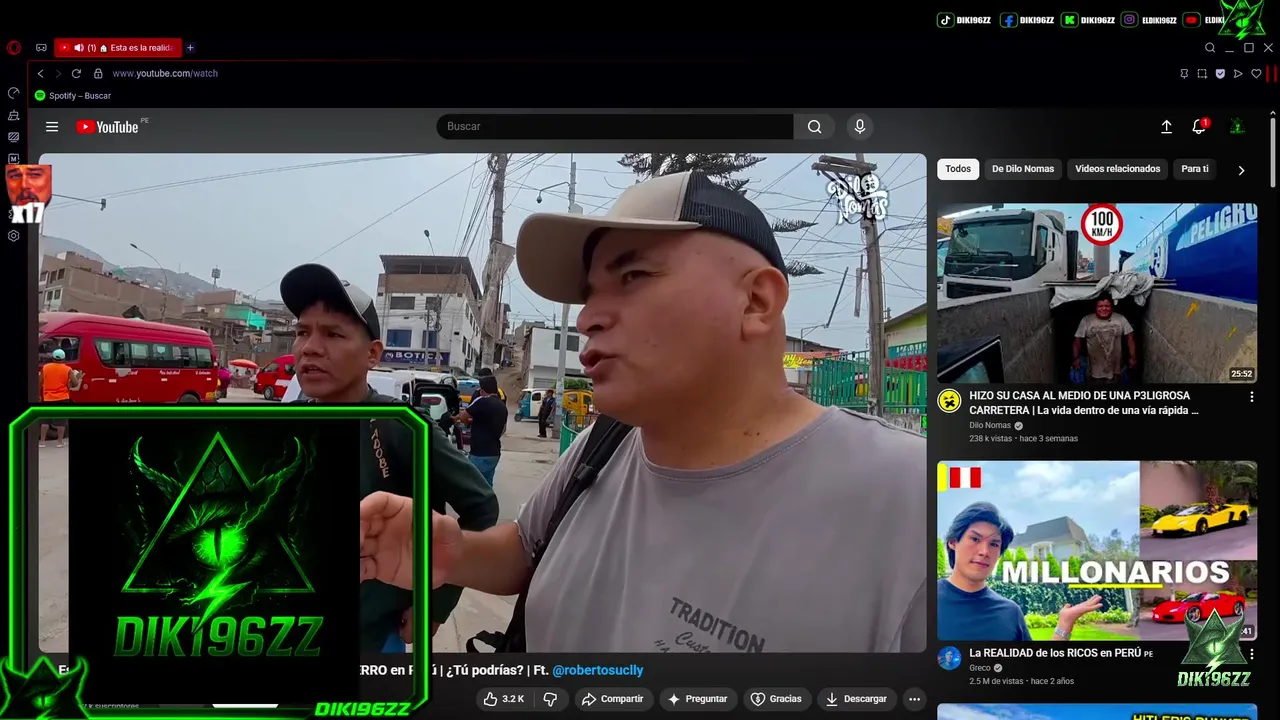Open the @robertosuclly channel link
Viewport: 1280px width, 720px height.
coord(597,670)
